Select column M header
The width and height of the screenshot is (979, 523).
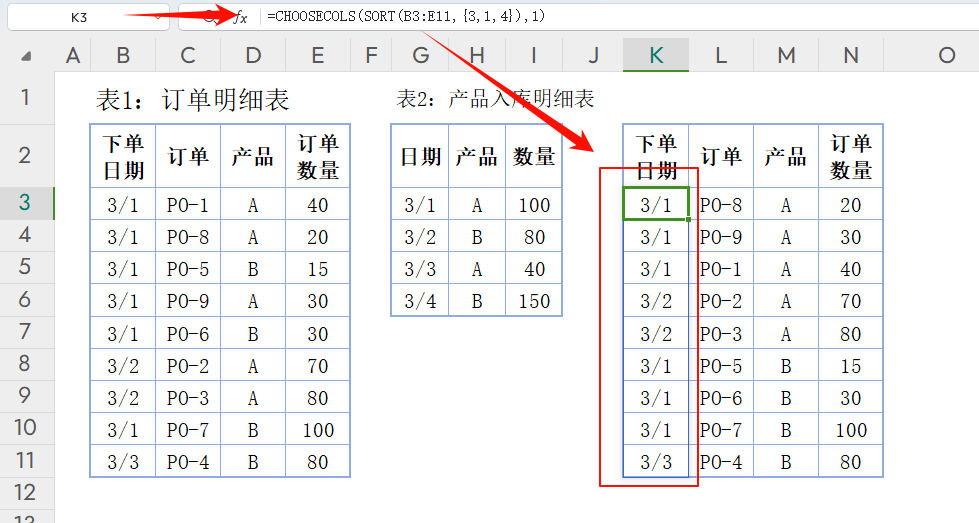coord(786,56)
